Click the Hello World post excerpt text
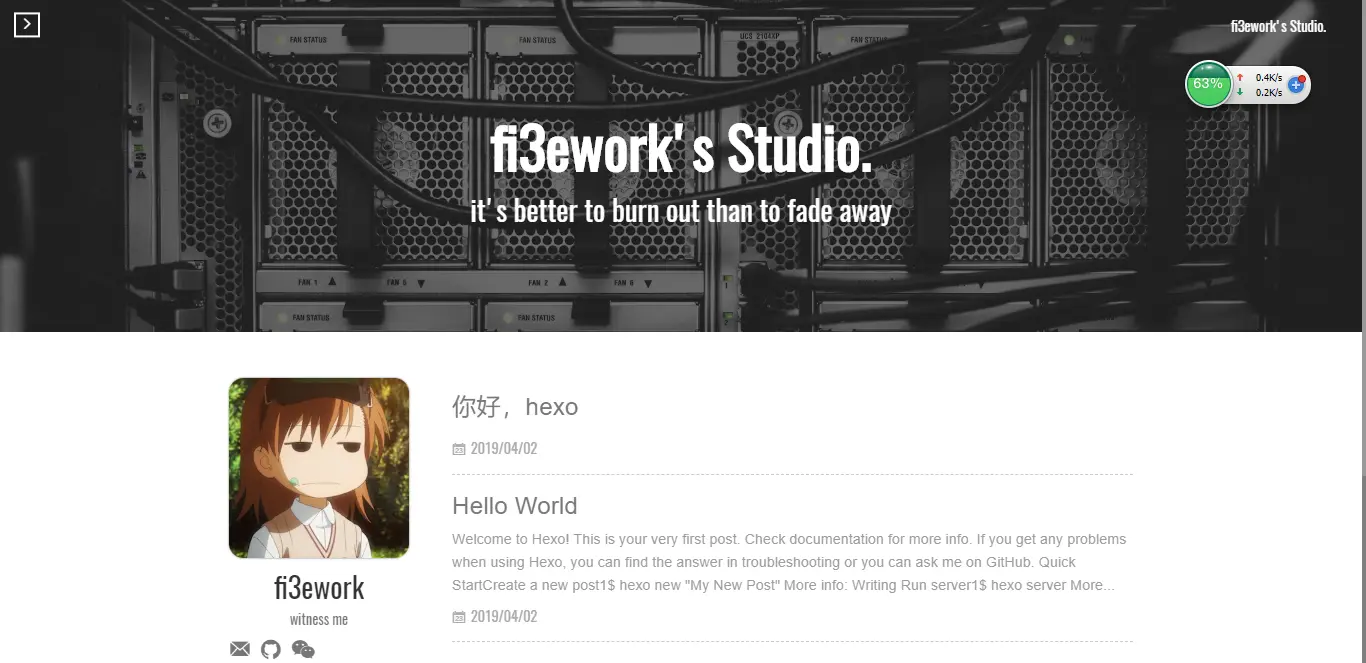 (789, 562)
